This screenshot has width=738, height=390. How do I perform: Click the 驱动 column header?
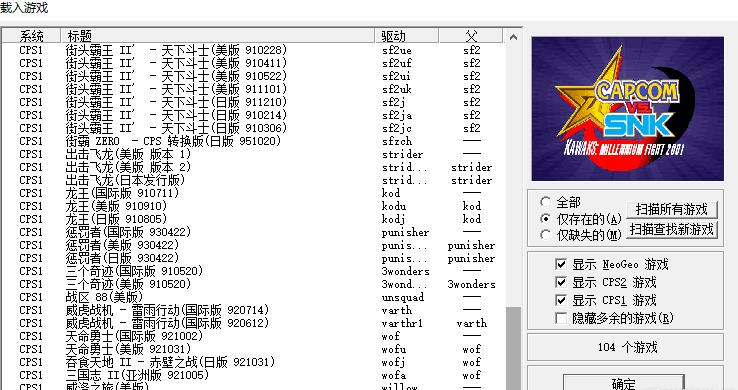coord(407,36)
